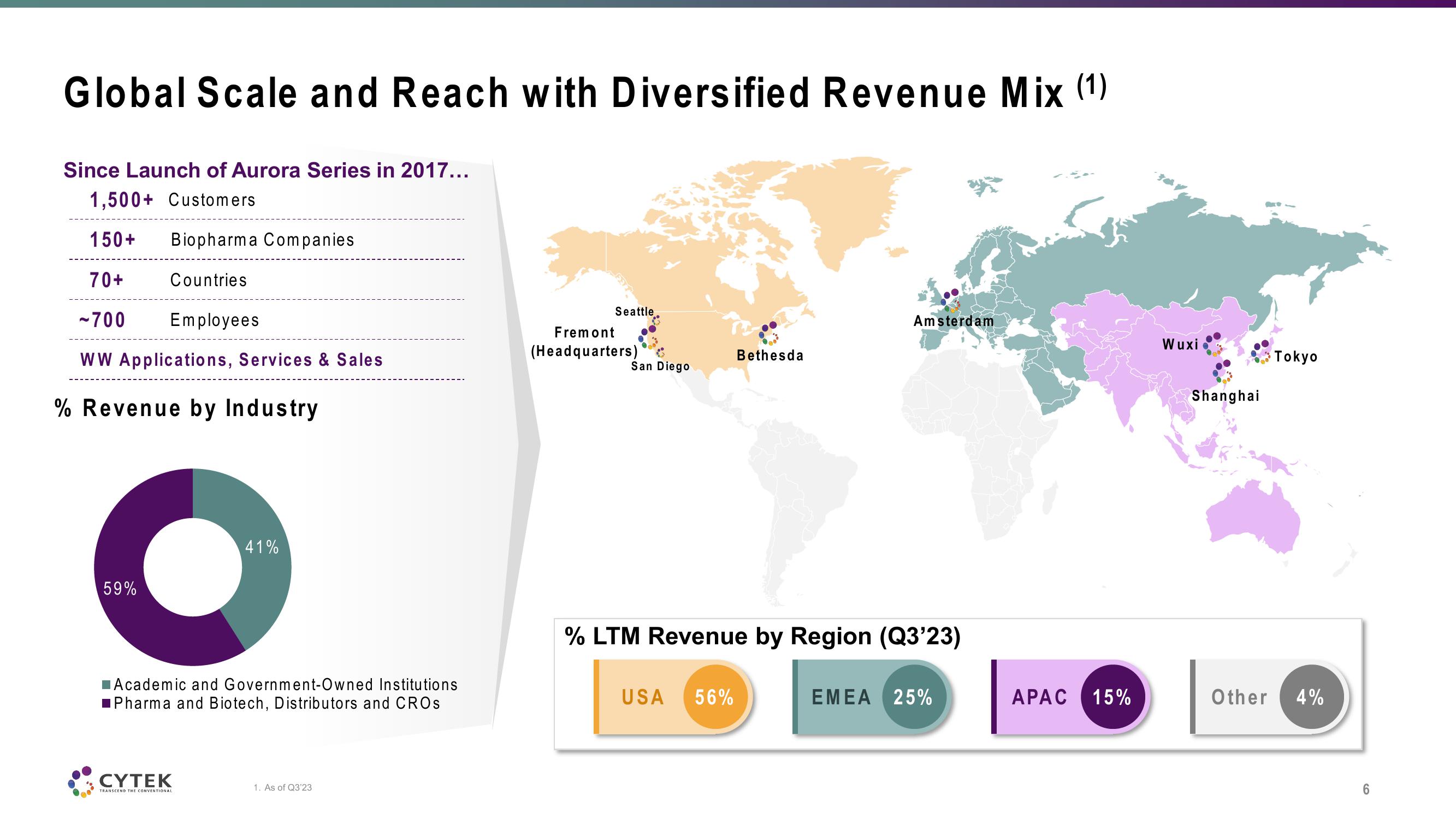1456x819 pixels.
Task: Click the slide title 'Global Scale and Reach'
Action: [585, 92]
